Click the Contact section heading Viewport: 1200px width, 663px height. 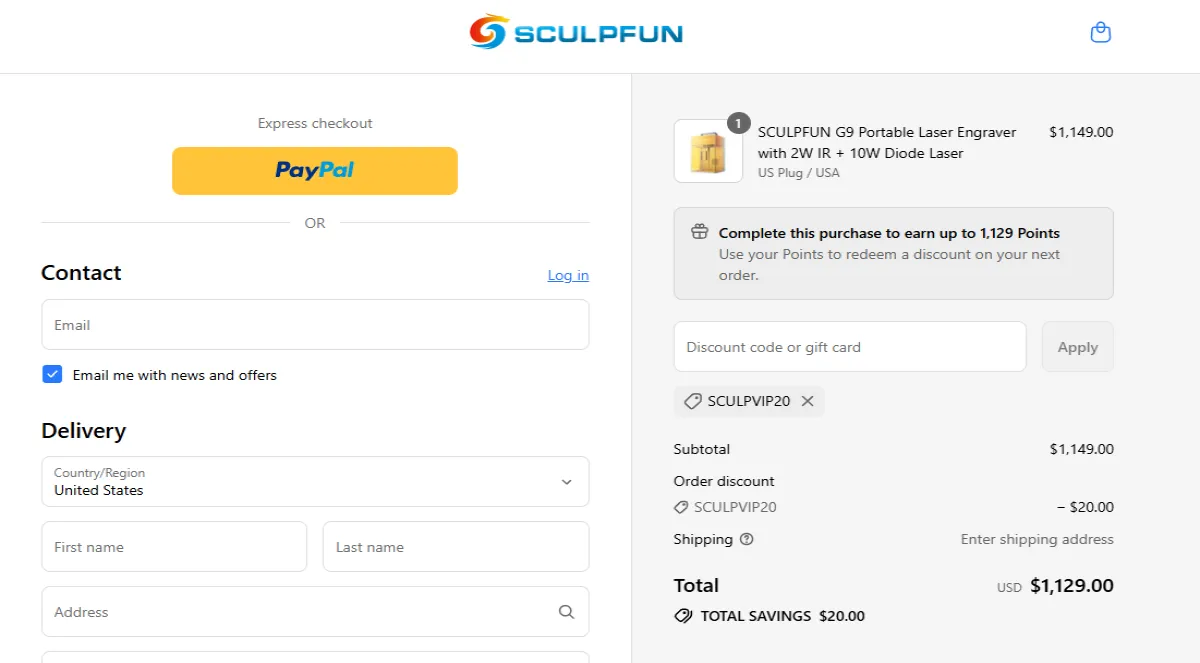(x=81, y=273)
